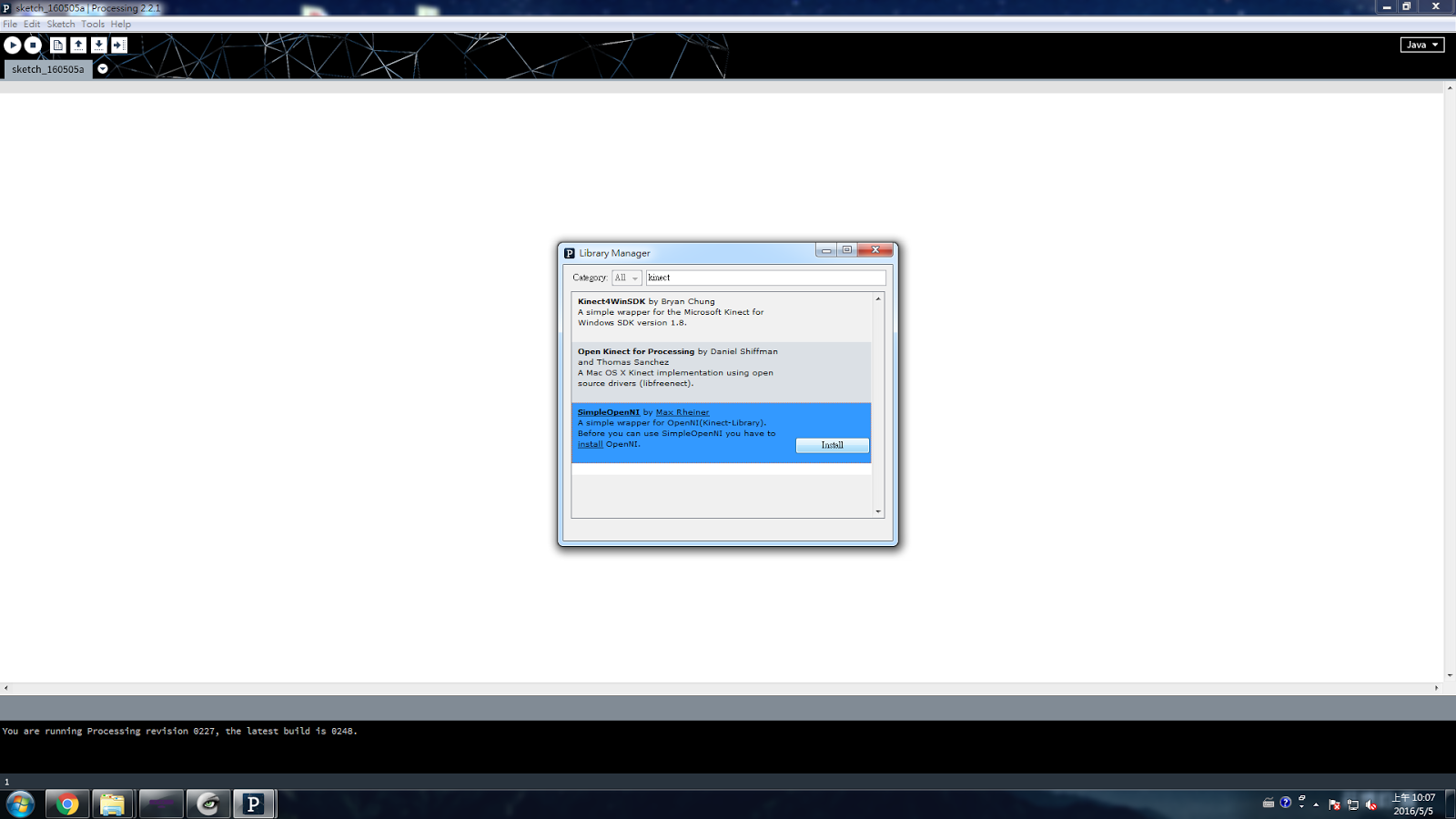Open the Sketch menu
Screen dimensions: 1456x819
(x=61, y=25)
